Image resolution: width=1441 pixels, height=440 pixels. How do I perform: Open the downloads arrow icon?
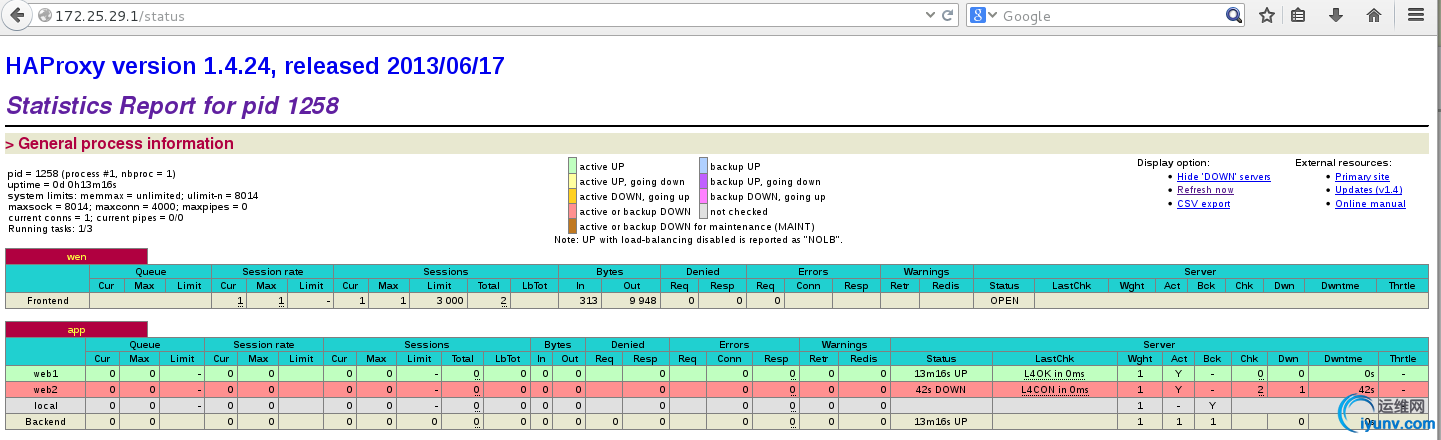pos(1336,15)
